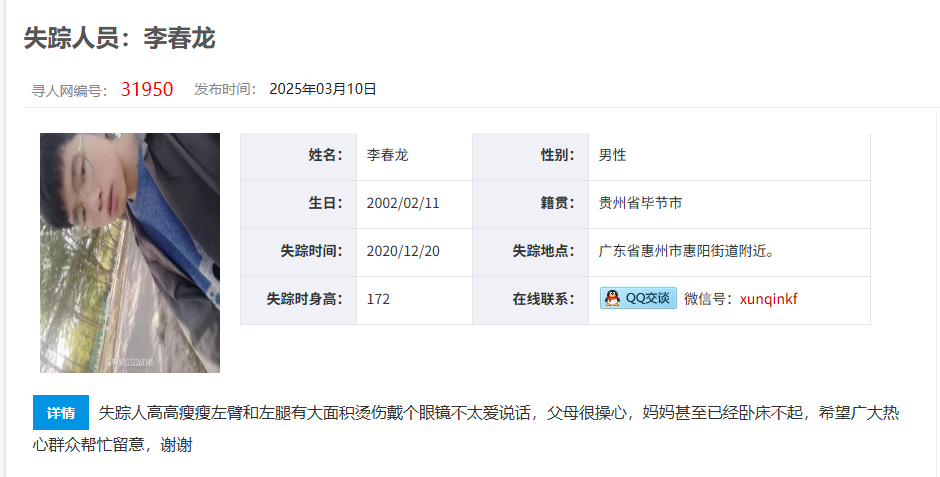
Task: Click the 失踪时间 label cell
Action: (x=298, y=251)
